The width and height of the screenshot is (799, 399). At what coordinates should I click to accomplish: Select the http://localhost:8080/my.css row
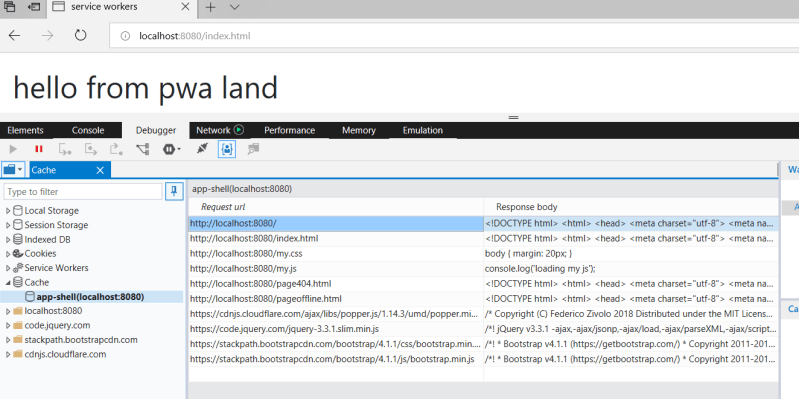click(483, 254)
